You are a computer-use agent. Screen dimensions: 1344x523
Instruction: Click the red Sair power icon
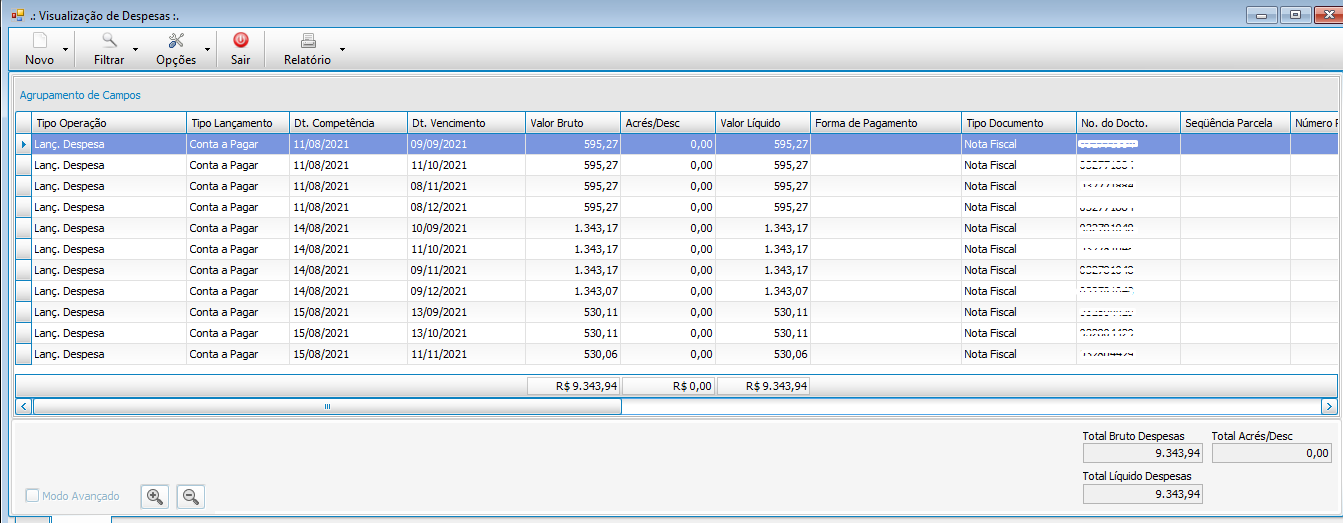click(x=240, y=41)
